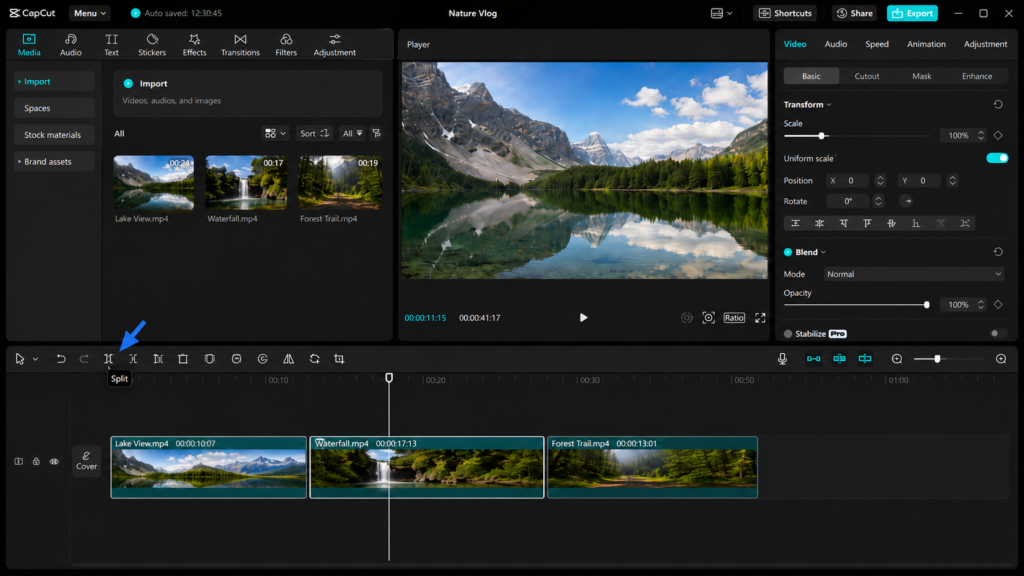Open the Transitions panel
The height and width of the screenshot is (576, 1024).
[x=240, y=44]
